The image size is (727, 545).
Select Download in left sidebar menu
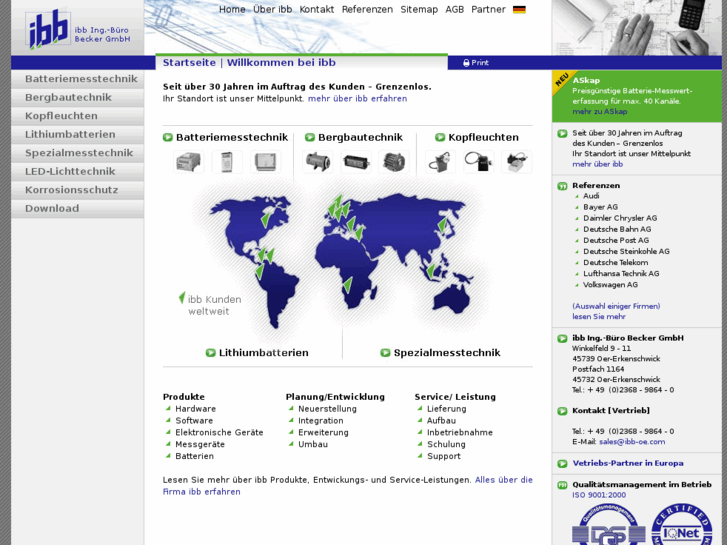click(77, 209)
